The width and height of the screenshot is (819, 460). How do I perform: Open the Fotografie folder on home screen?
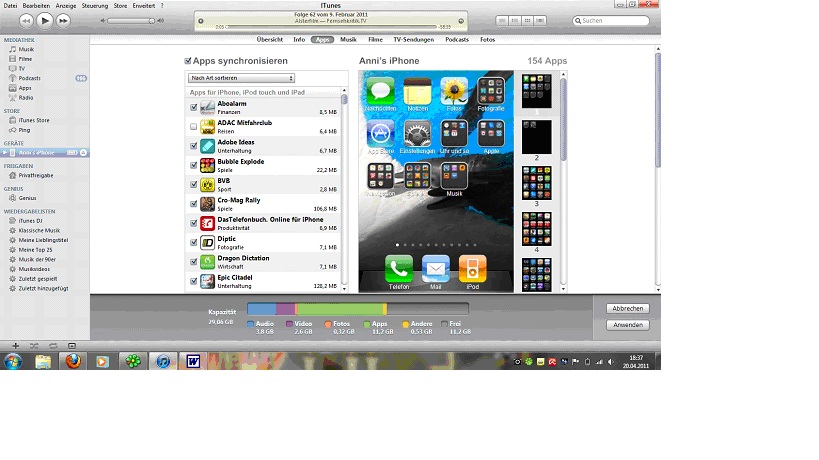point(491,93)
